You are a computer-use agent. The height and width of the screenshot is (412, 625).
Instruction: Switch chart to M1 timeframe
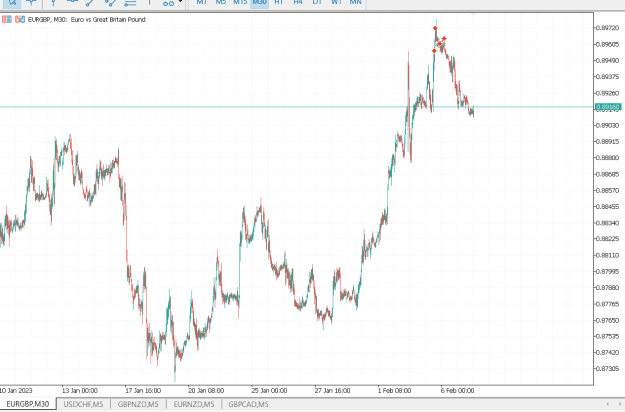[202, 2]
